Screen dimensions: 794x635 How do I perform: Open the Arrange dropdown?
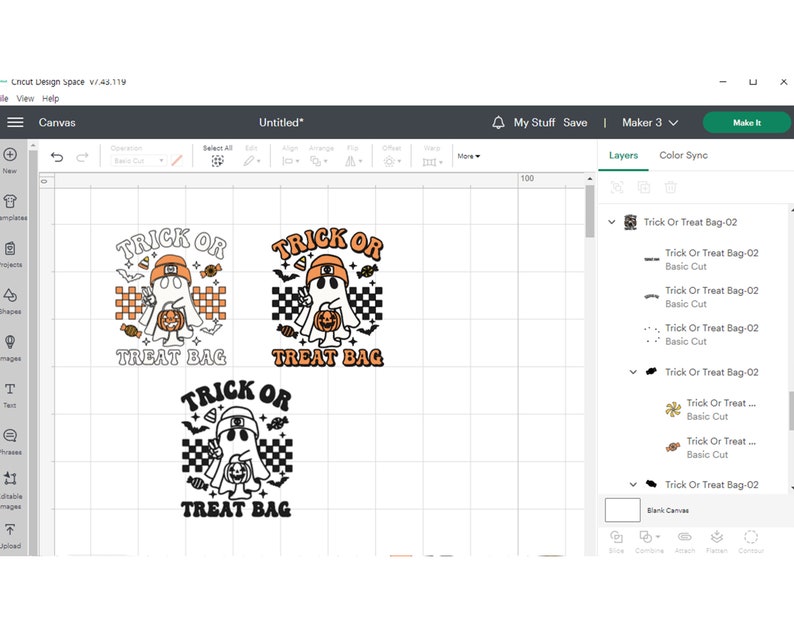click(319, 161)
